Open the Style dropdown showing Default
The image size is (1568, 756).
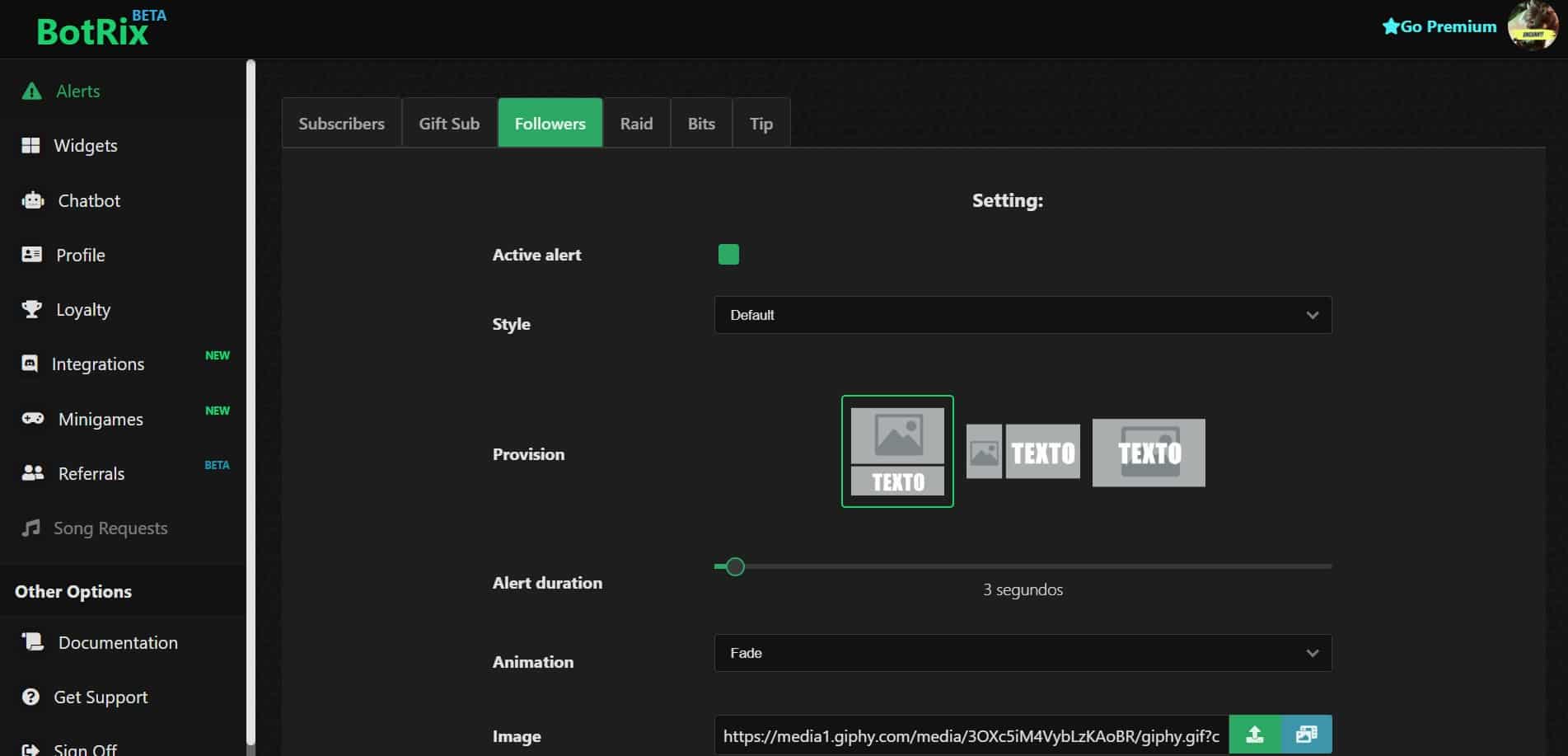click(x=1022, y=315)
